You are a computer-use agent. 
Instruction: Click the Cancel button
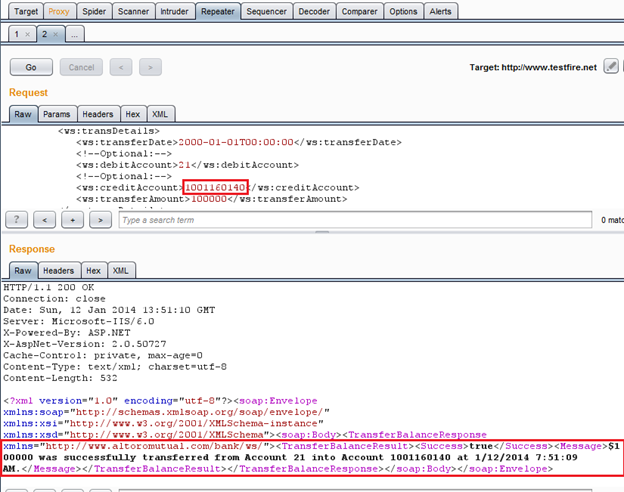(x=80, y=67)
